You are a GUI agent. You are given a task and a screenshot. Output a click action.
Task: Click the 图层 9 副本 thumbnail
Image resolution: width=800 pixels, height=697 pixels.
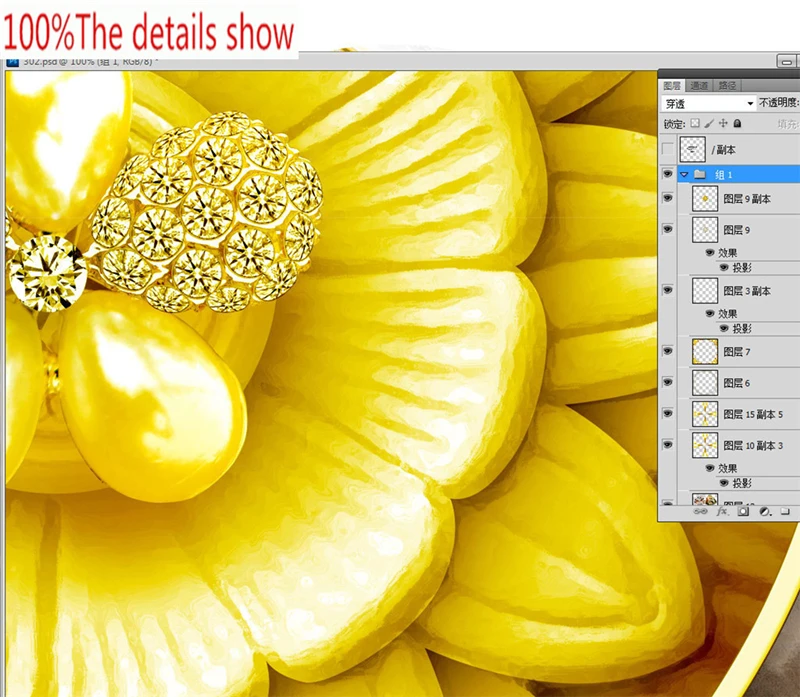705,198
